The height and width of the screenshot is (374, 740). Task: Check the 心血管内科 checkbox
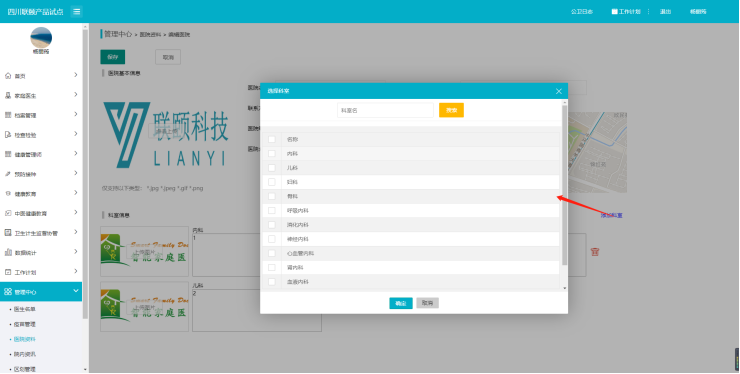pos(272,253)
